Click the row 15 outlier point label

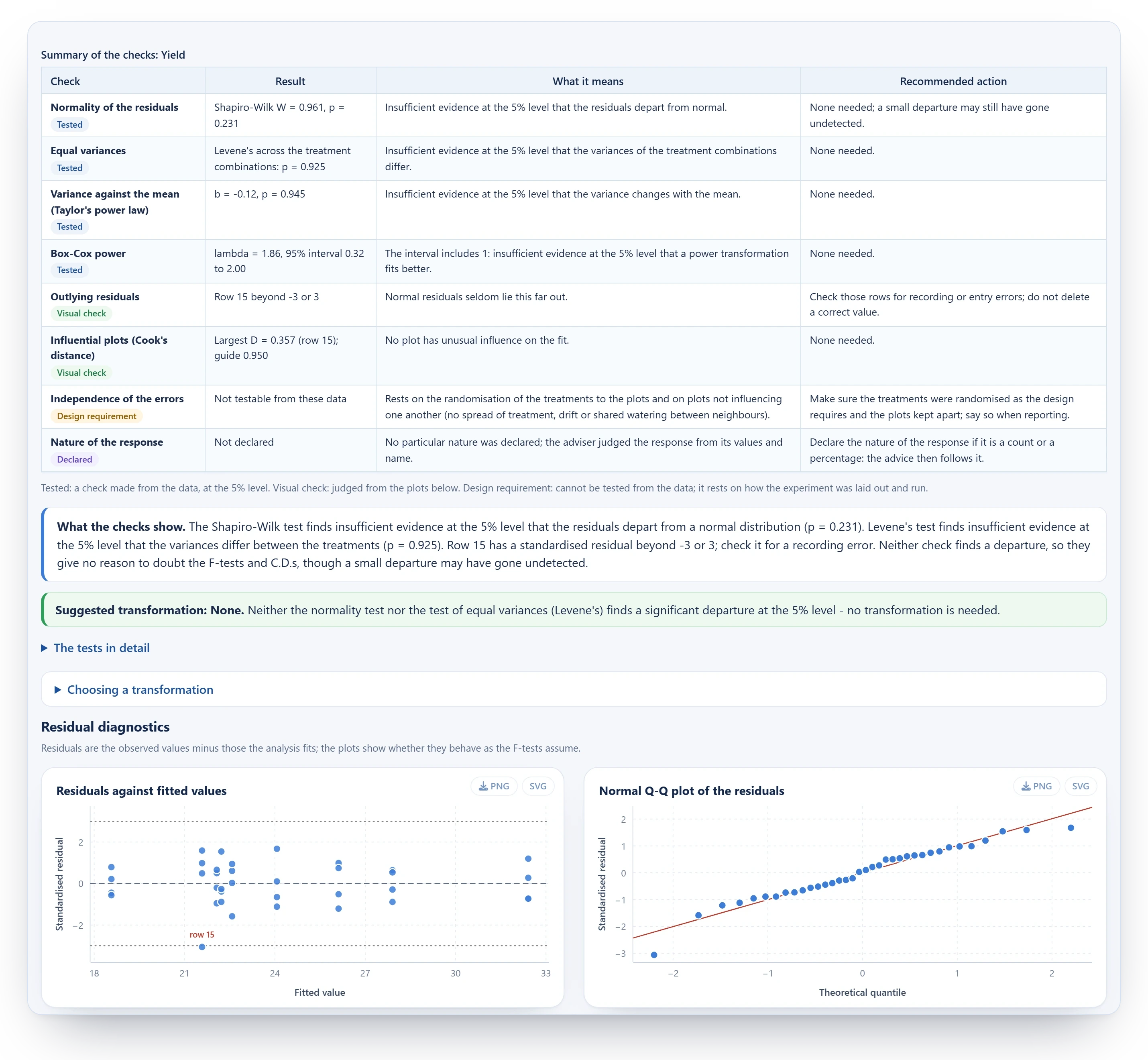click(x=202, y=934)
